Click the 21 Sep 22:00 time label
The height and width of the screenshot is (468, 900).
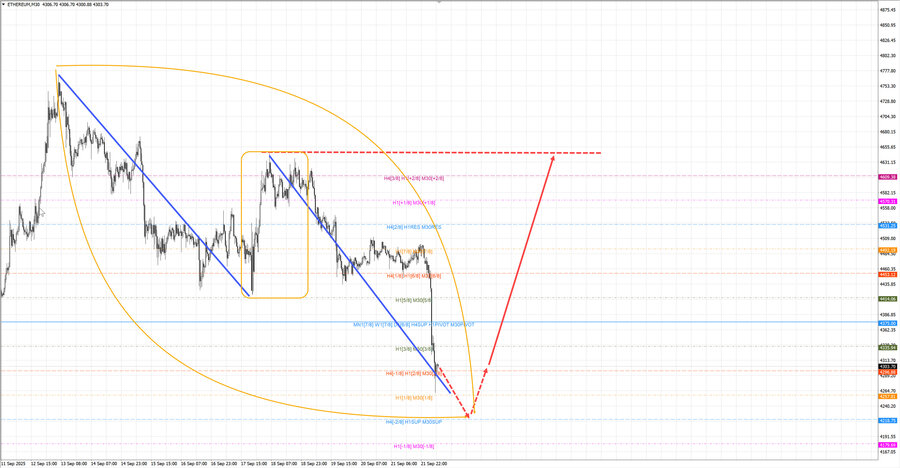(x=433, y=463)
